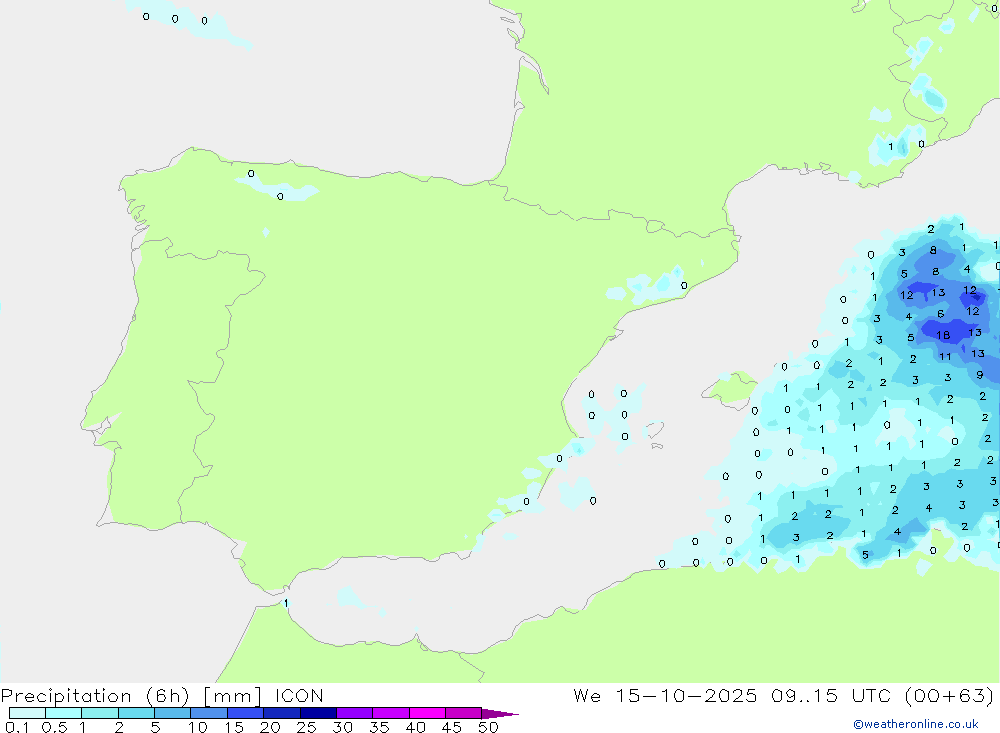
Task: Click the legend tick label '30'
Action: pyautogui.click(x=342, y=727)
